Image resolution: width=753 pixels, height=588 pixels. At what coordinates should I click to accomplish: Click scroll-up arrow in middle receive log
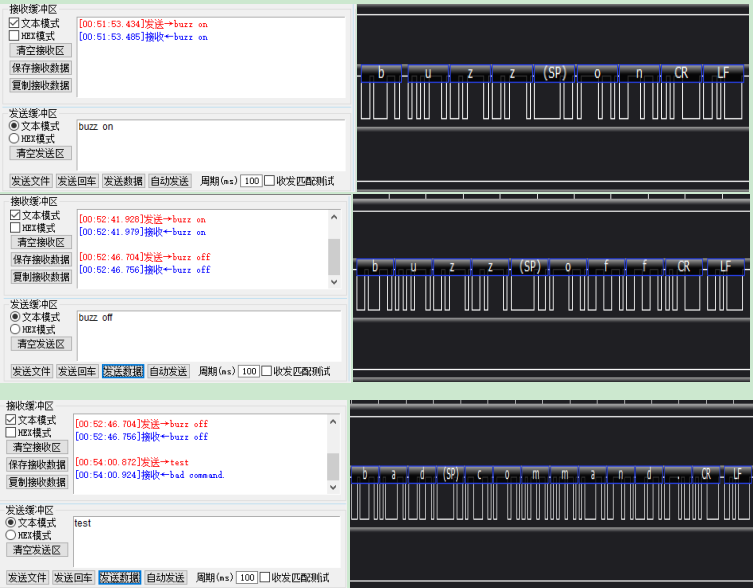tap(334, 216)
